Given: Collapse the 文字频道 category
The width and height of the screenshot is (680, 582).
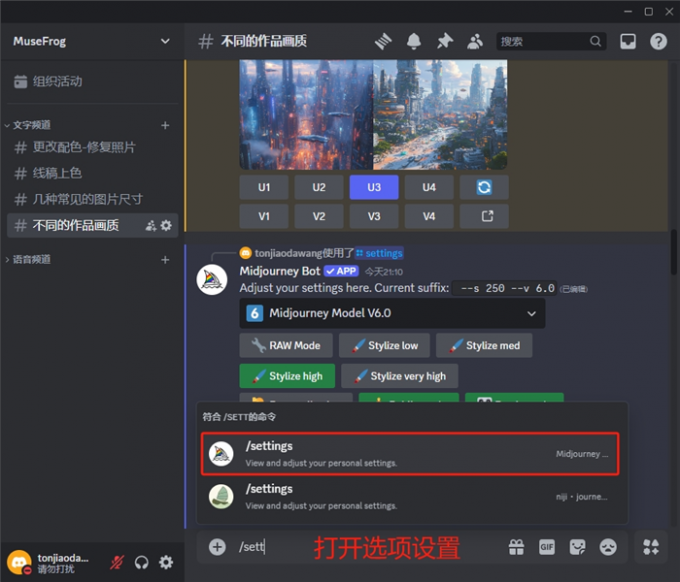Looking at the screenshot, I should point(29,125).
